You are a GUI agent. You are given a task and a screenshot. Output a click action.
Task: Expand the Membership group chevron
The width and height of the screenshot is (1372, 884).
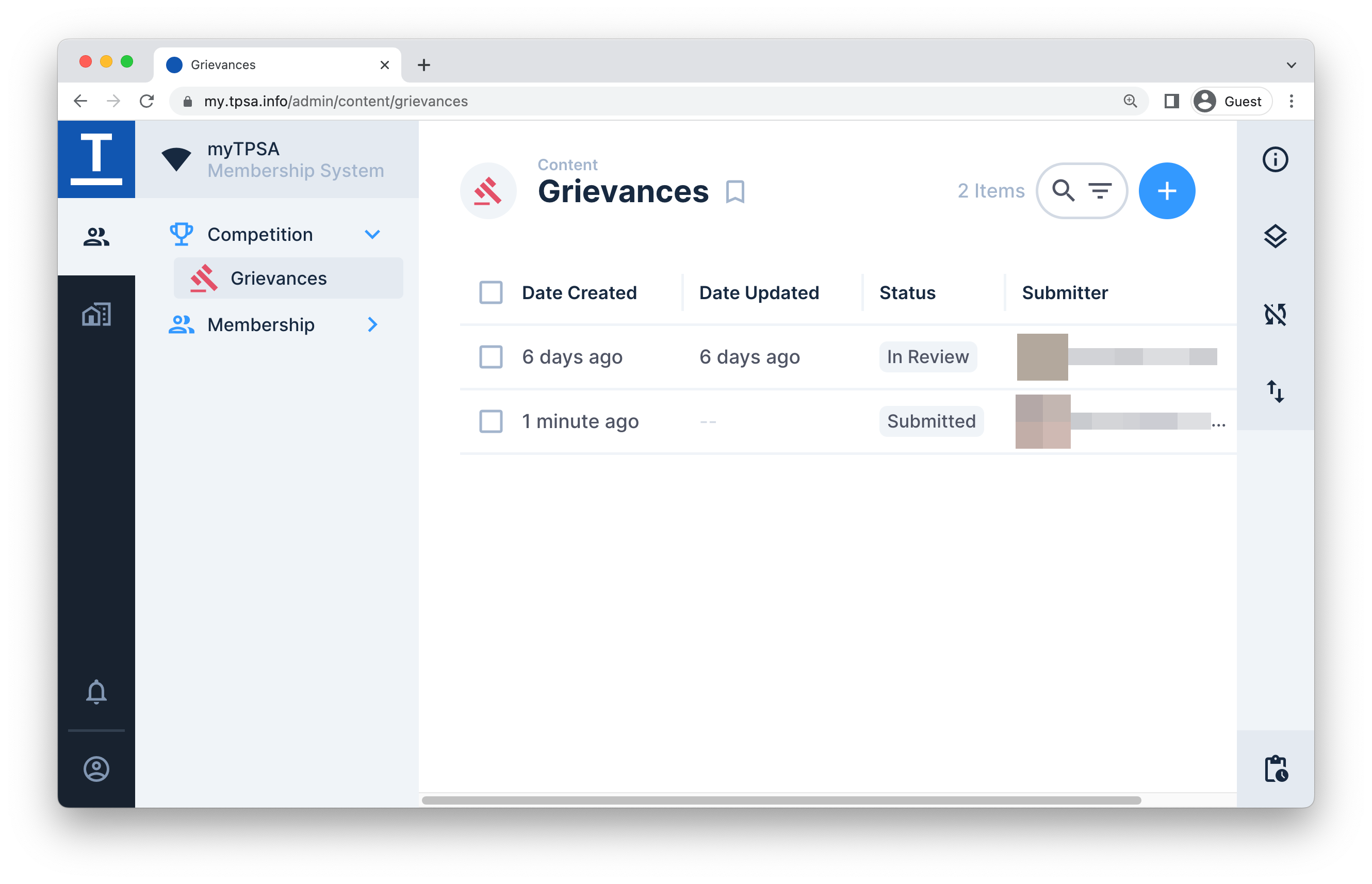[x=372, y=325]
